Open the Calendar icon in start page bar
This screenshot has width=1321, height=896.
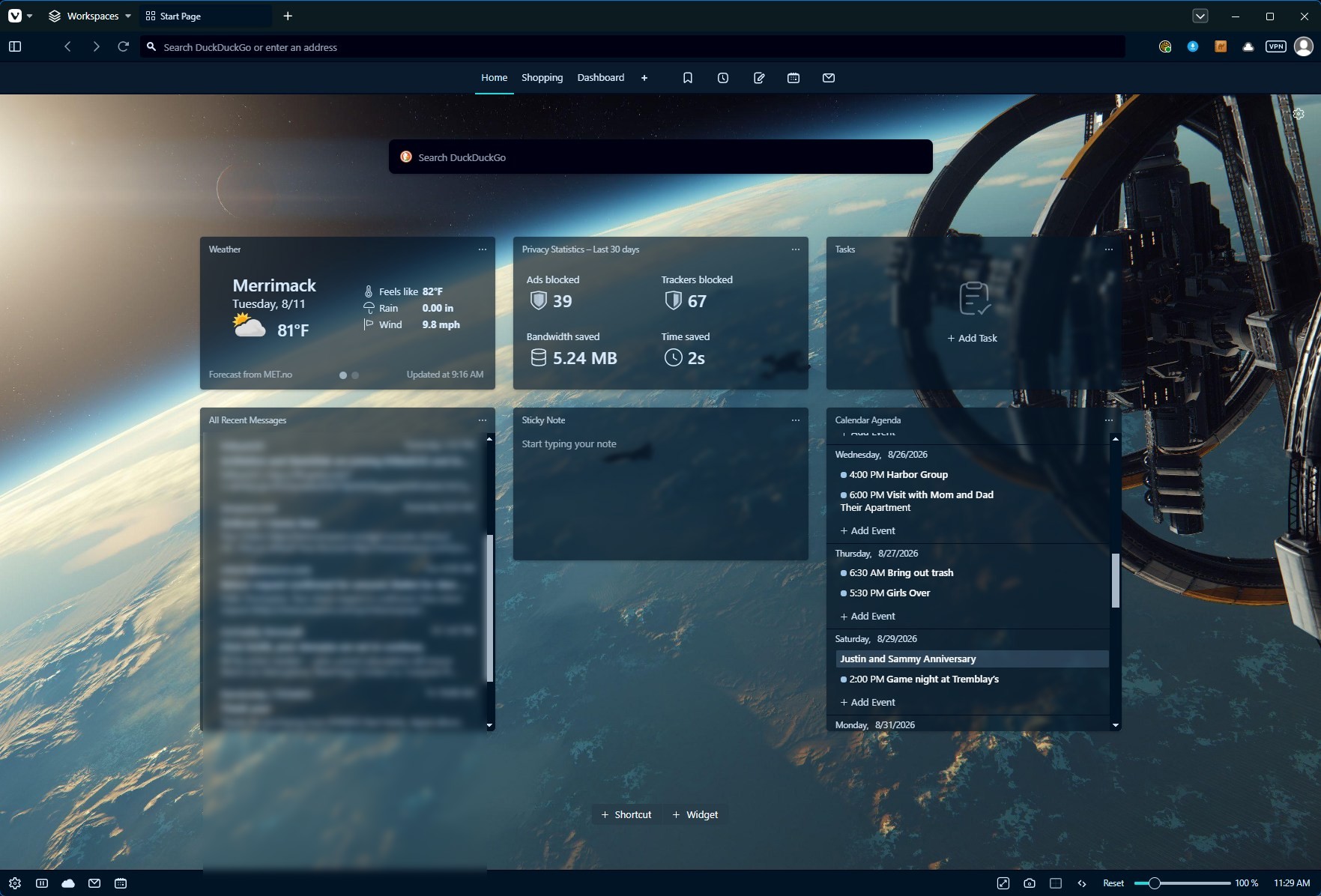coord(793,78)
